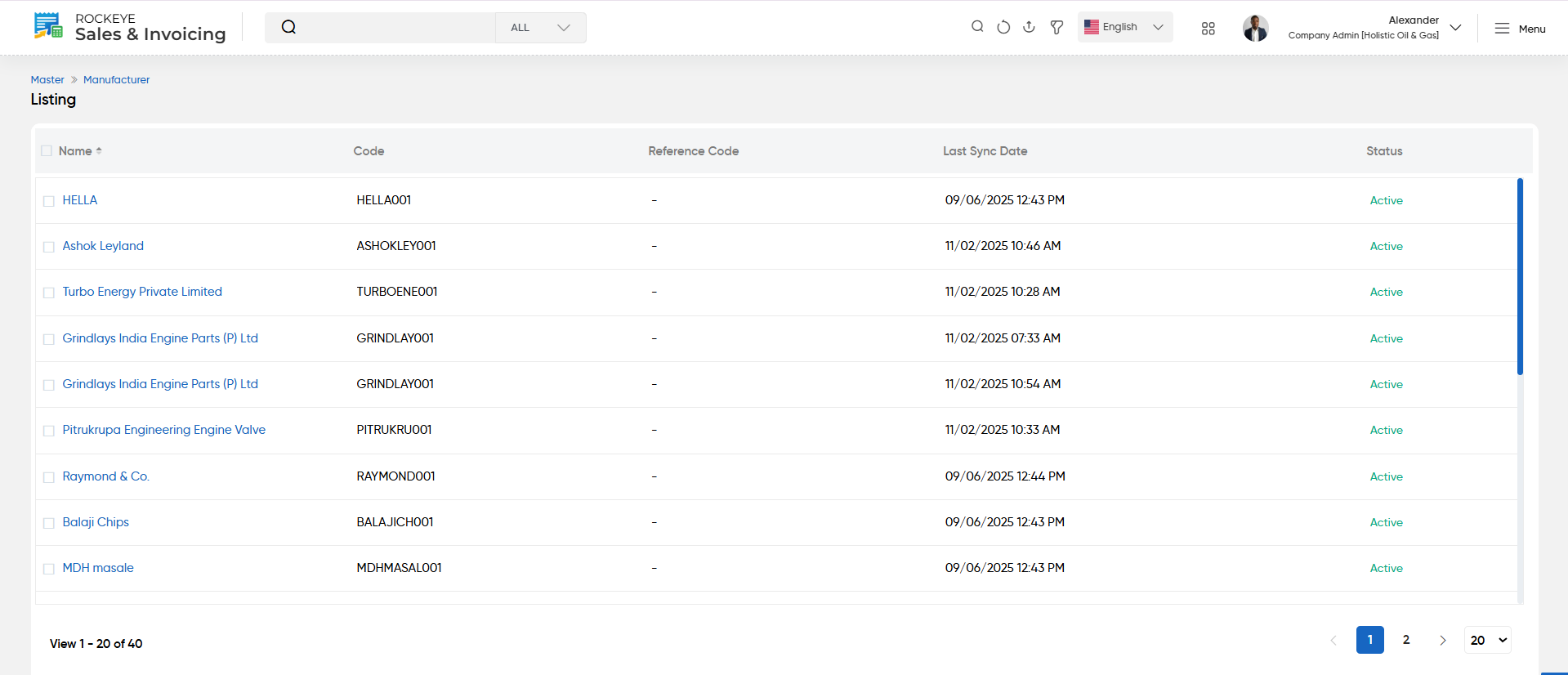1568x675 pixels.
Task: Click the MDHMASAL001 code cell
Action: tap(400, 568)
